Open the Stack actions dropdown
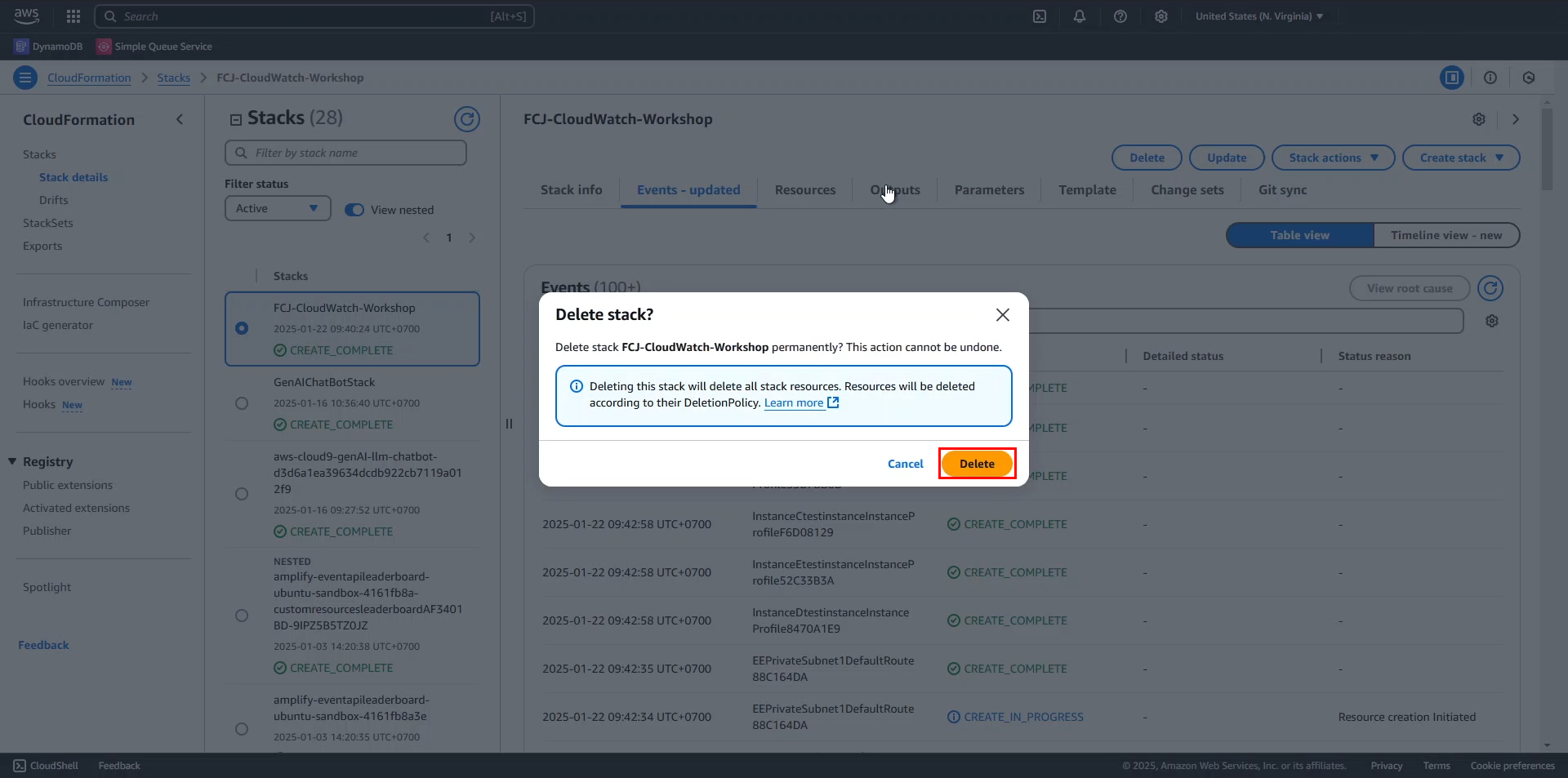The height and width of the screenshot is (778, 1568). (x=1334, y=158)
